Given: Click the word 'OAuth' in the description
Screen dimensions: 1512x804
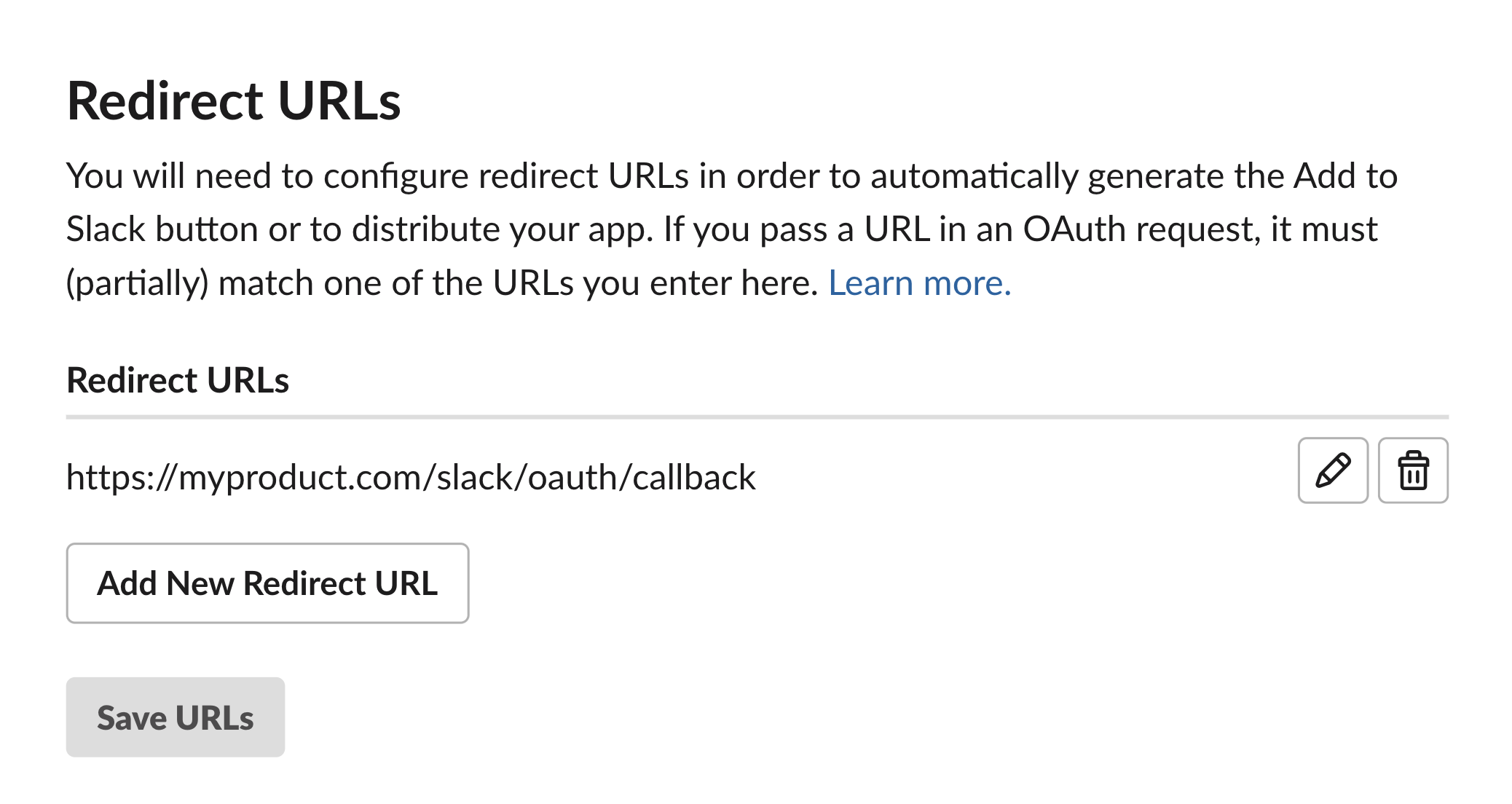Looking at the screenshot, I should pyautogui.click(x=1075, y=229).
